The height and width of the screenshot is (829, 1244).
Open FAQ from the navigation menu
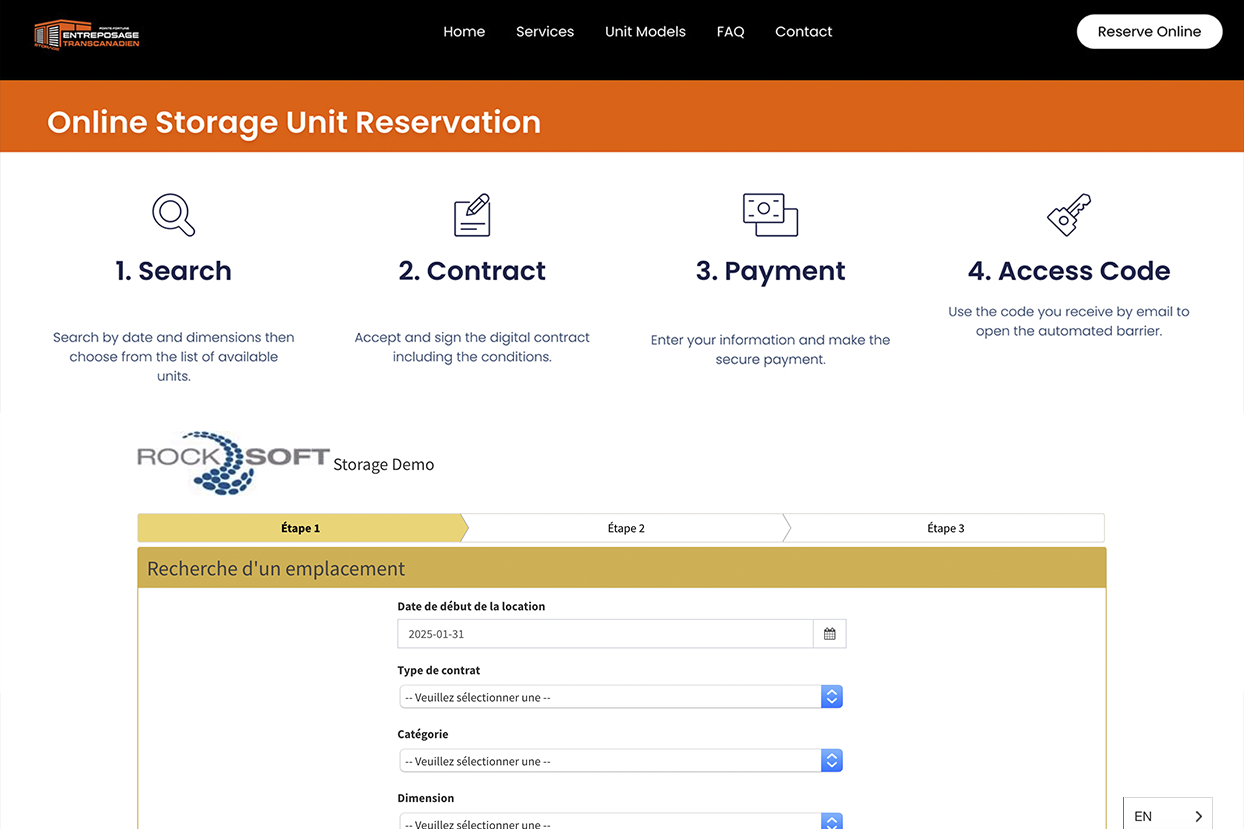pyautogui.click(x=730, y=31)
